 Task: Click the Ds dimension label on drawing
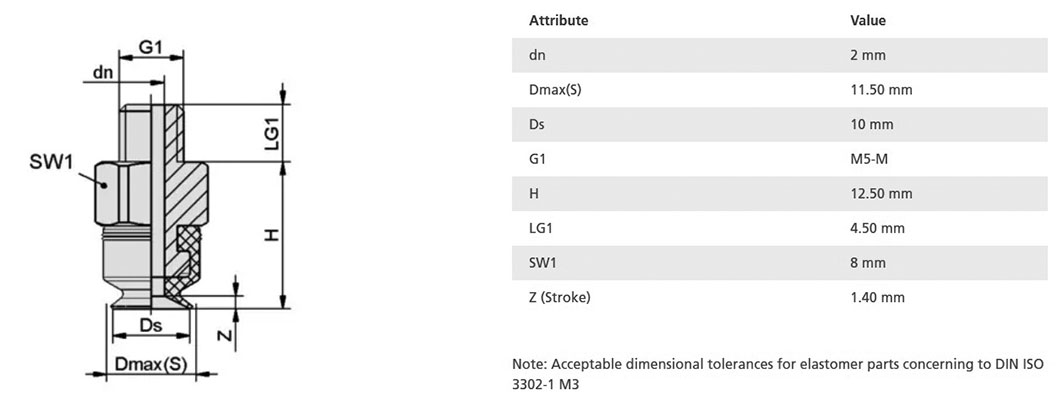pyautogui.click(x=151, y=325)
